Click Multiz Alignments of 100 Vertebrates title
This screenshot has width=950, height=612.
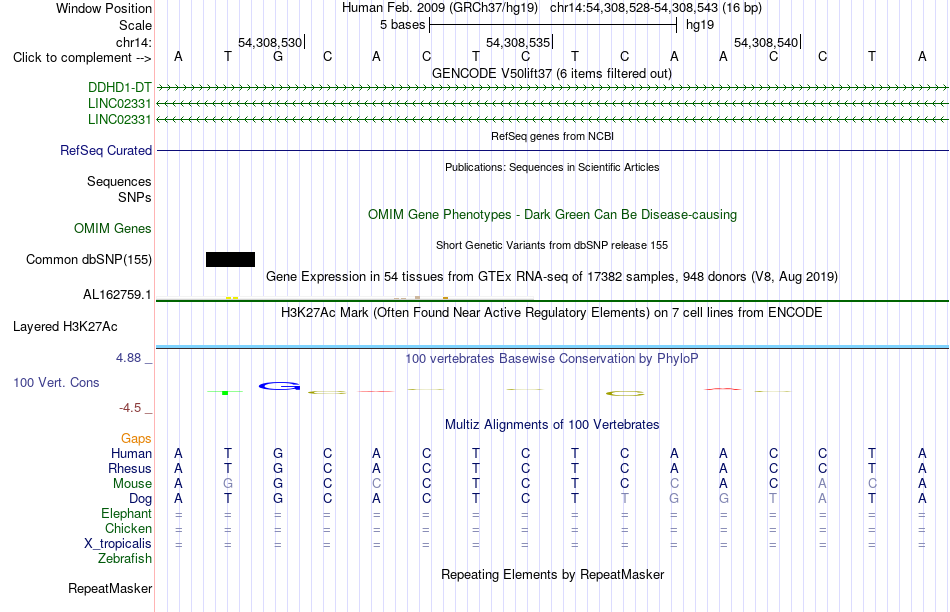pos(552,425)
